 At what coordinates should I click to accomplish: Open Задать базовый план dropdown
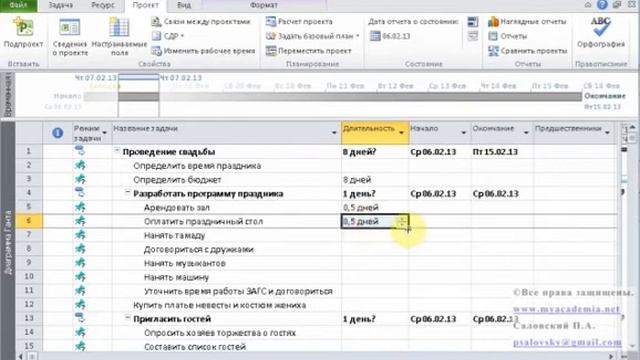pyautogui.click(x=313, y=36)
